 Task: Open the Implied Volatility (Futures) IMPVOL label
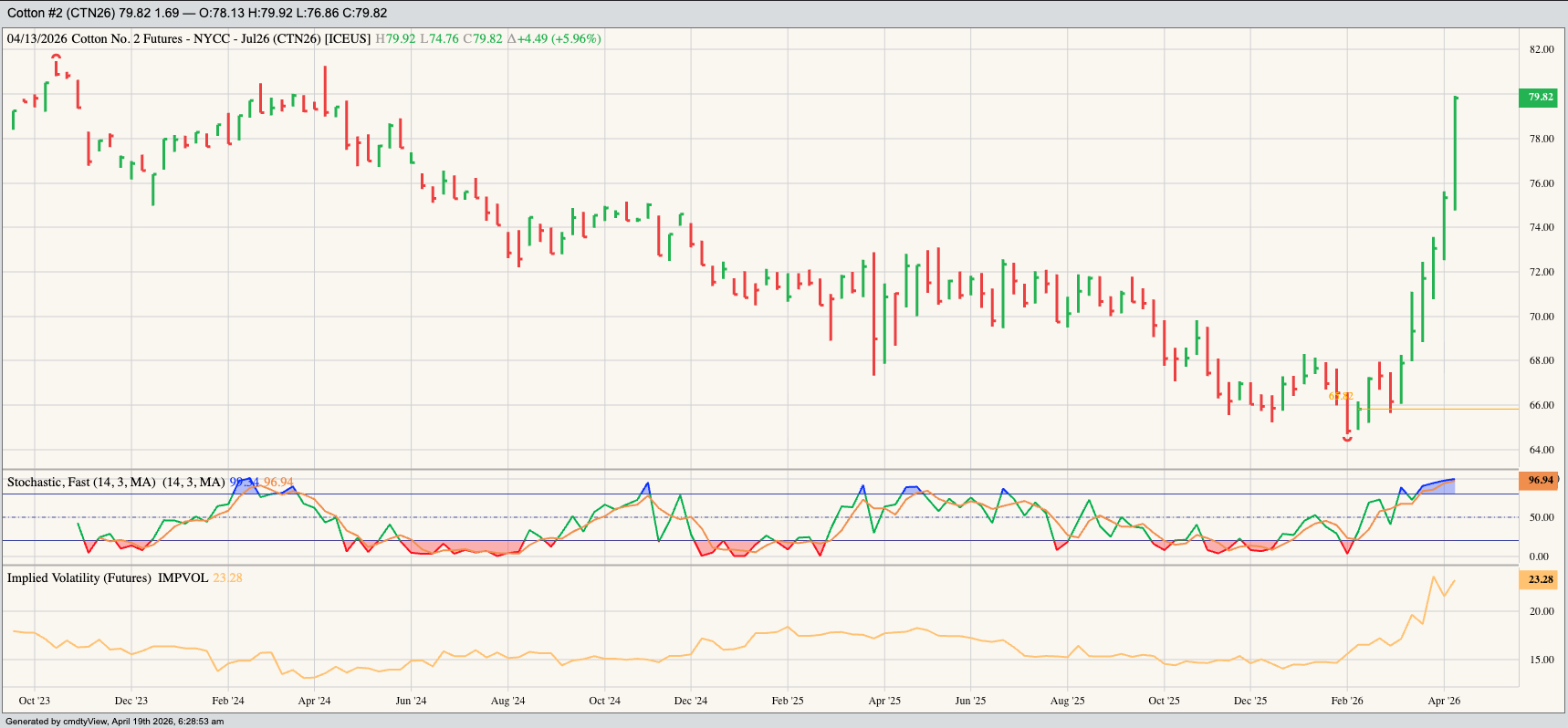[x=108, y=577]
